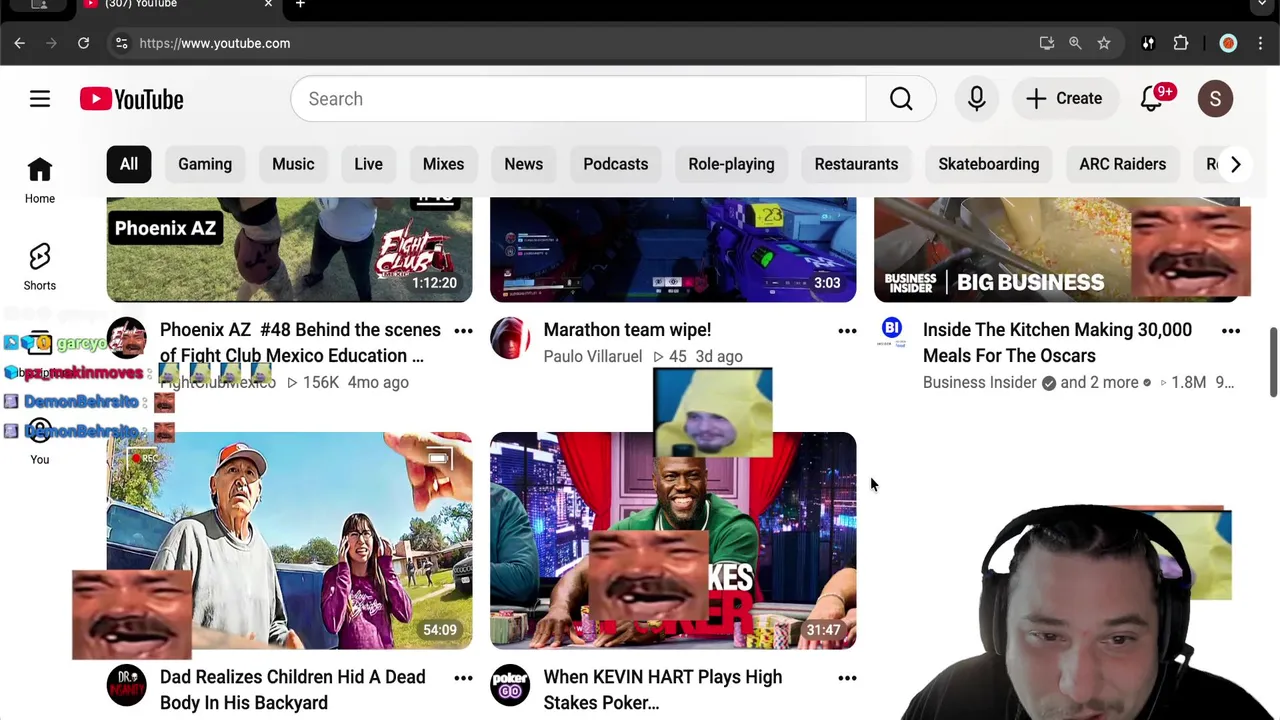Open the Marathon team wipe! title
1280x720 pixels.
627,330
